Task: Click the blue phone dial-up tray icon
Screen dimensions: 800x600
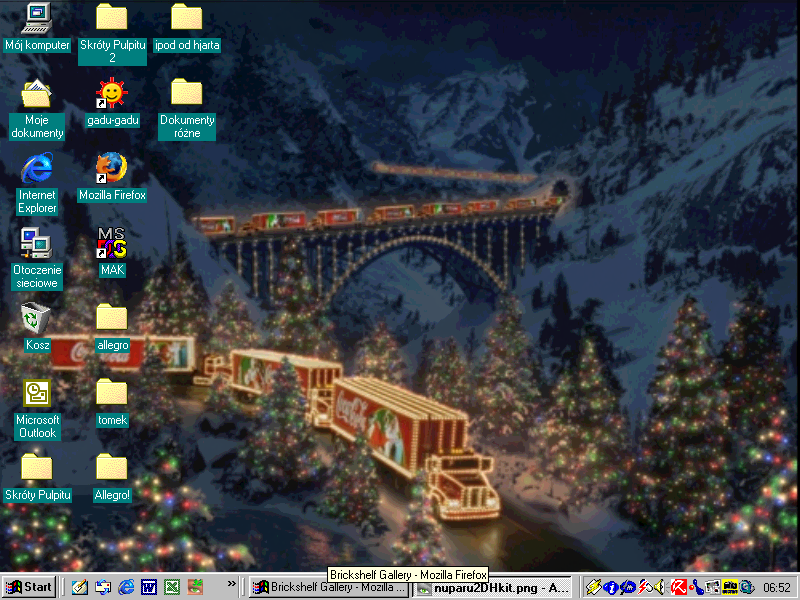Action: (696, 588)
